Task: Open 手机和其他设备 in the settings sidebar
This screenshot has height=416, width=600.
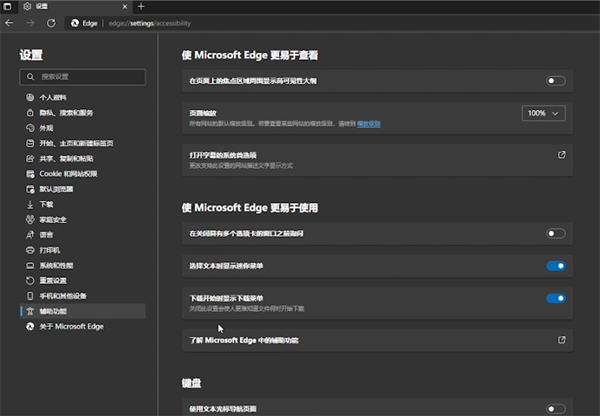Action: [x=83, y=296]
